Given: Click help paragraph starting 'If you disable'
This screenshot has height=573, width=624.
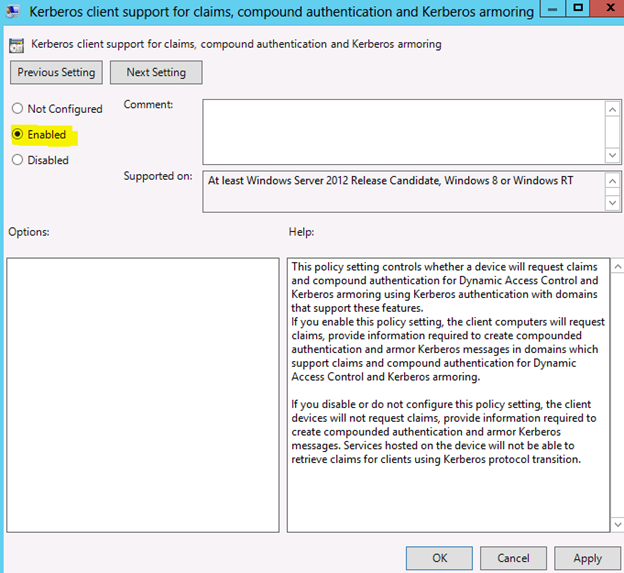Looking at the screenshot, I should (x=444, y=432).
